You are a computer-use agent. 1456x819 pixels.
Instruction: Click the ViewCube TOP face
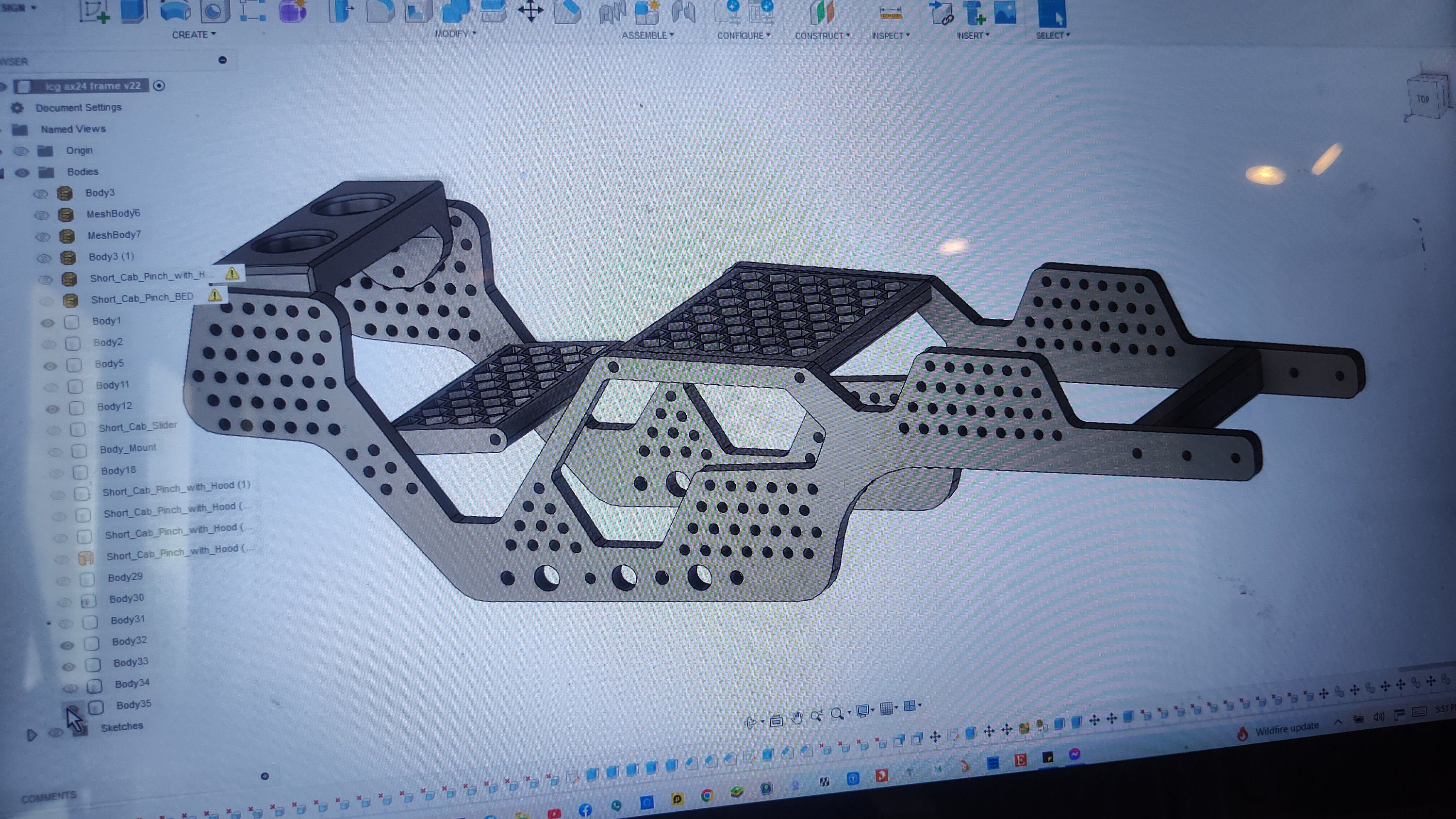(1424, 99)
